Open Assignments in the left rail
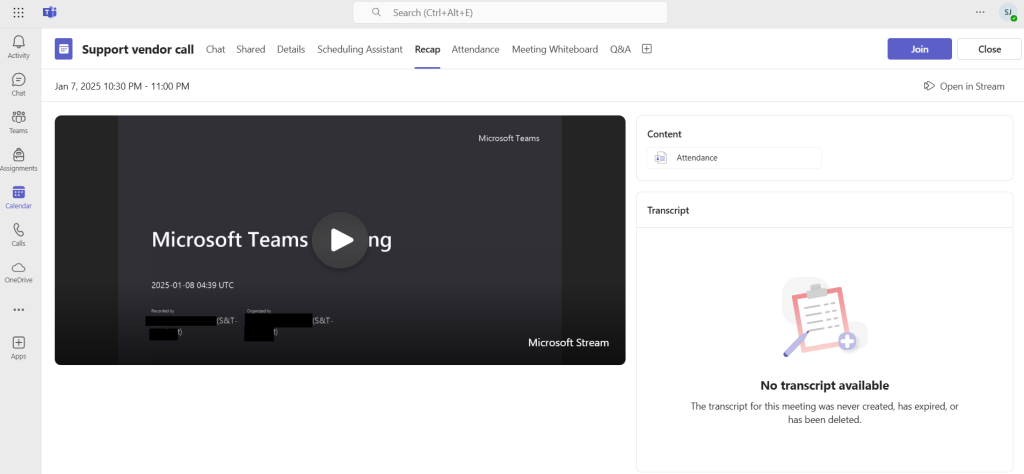 click(18, 159)
